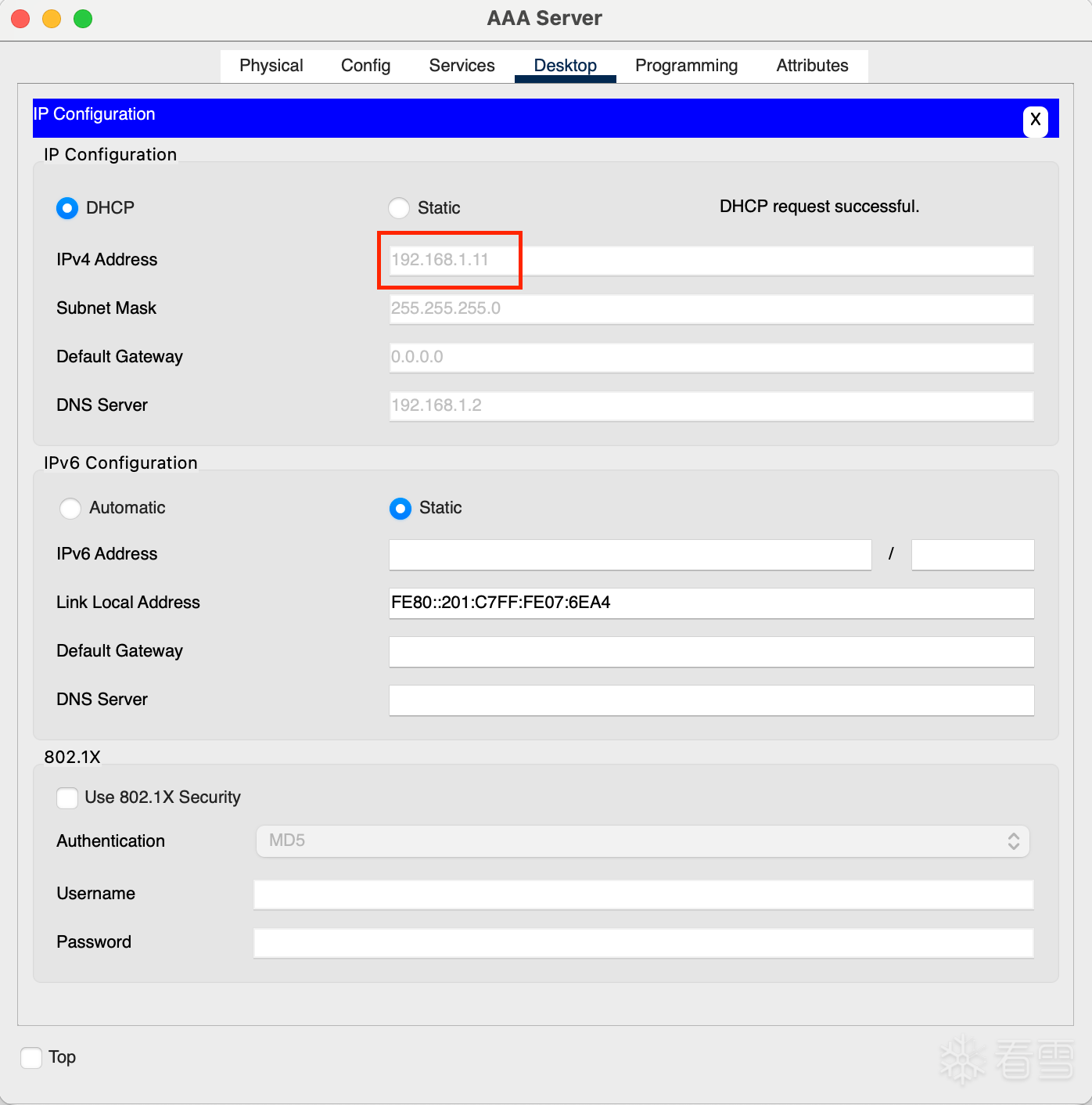Viewport: 1092px width, 1105px height.
Task: Click the IPv6 DNS Server field
Action: (712, 700)
